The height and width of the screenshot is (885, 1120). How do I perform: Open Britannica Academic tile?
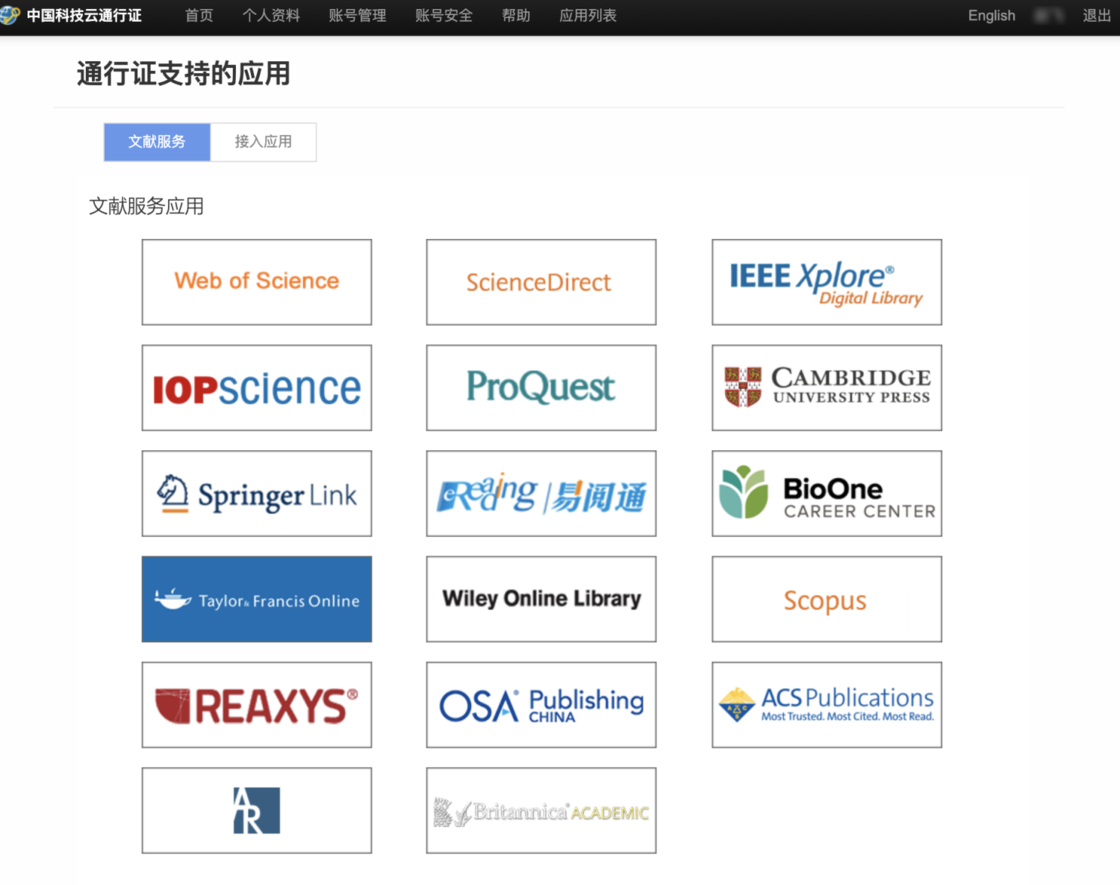pyautogui.click(x=541, y=811)
